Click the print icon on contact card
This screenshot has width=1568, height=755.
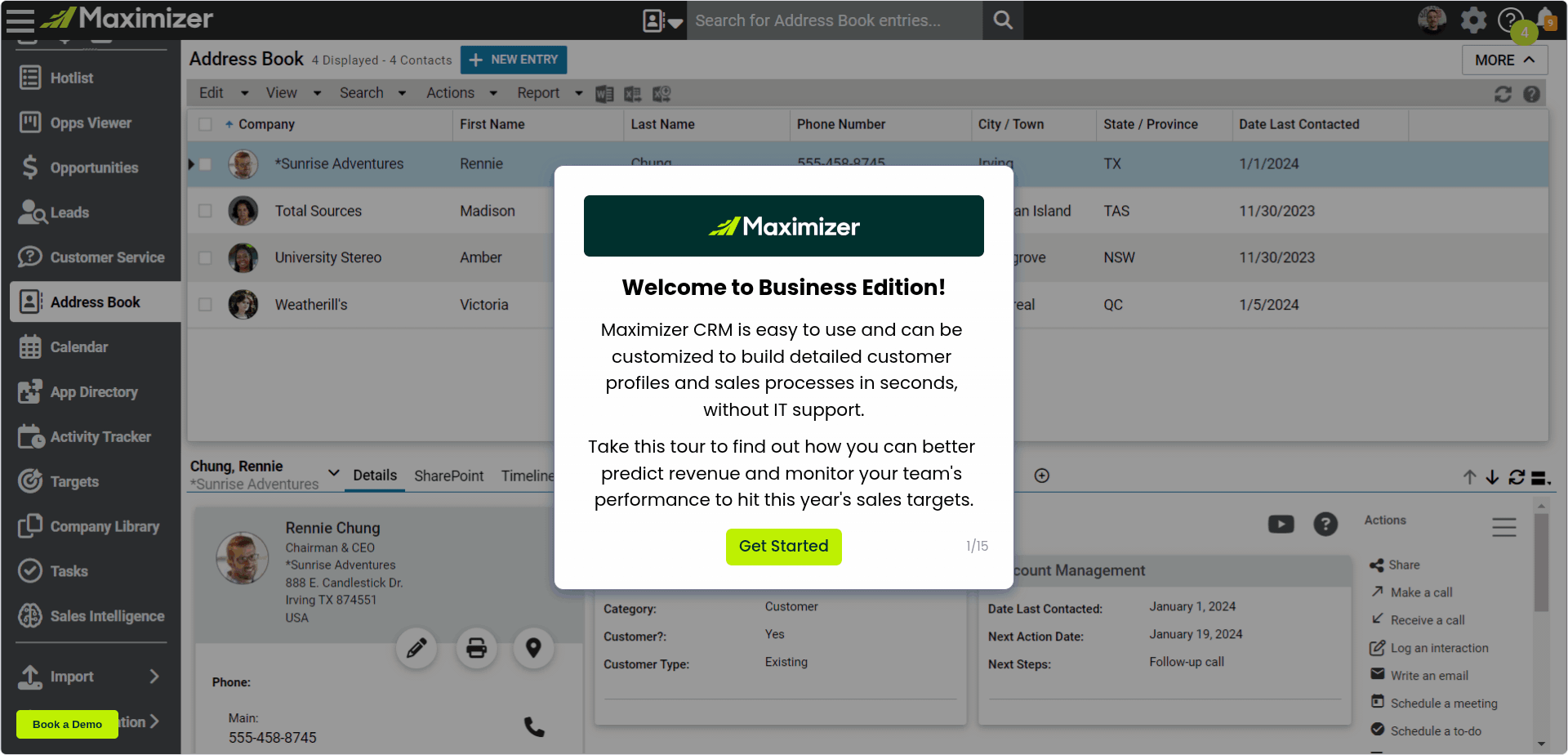click(x=476, y=649)
